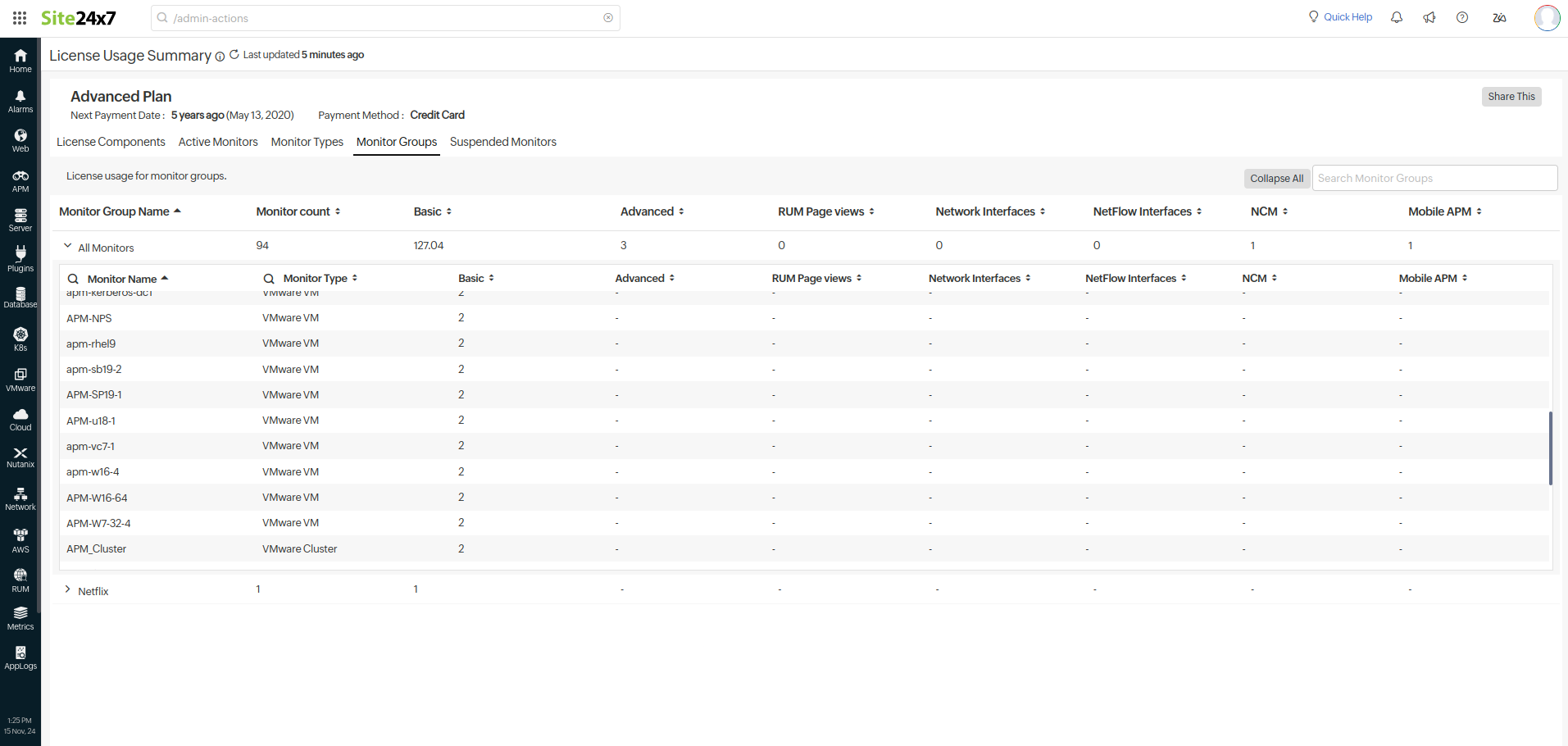Open the apps grid launcher
Viewport: 1568px width, 746px height.
click(x=20, y=17)
